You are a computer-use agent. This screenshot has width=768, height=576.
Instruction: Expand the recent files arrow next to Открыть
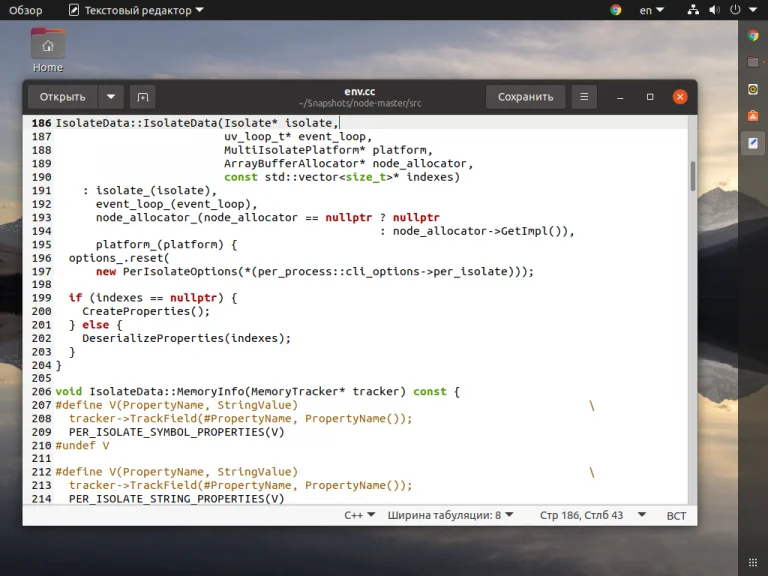tap(111, 97)
